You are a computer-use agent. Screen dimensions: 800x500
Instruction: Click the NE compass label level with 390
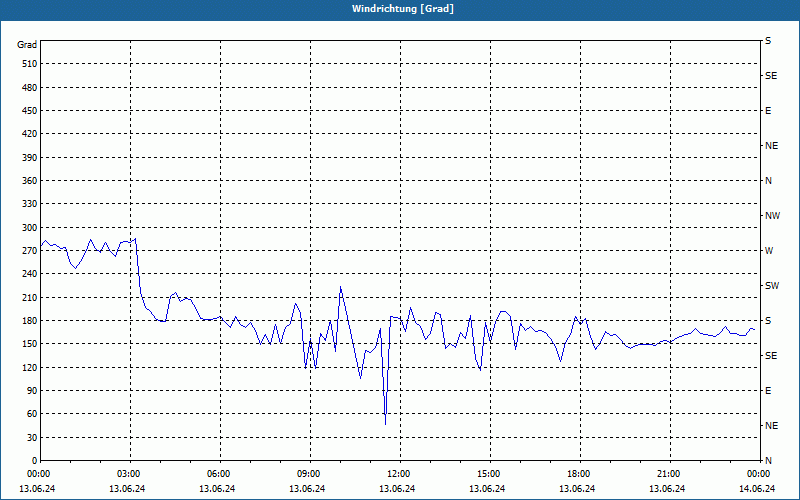771,146
